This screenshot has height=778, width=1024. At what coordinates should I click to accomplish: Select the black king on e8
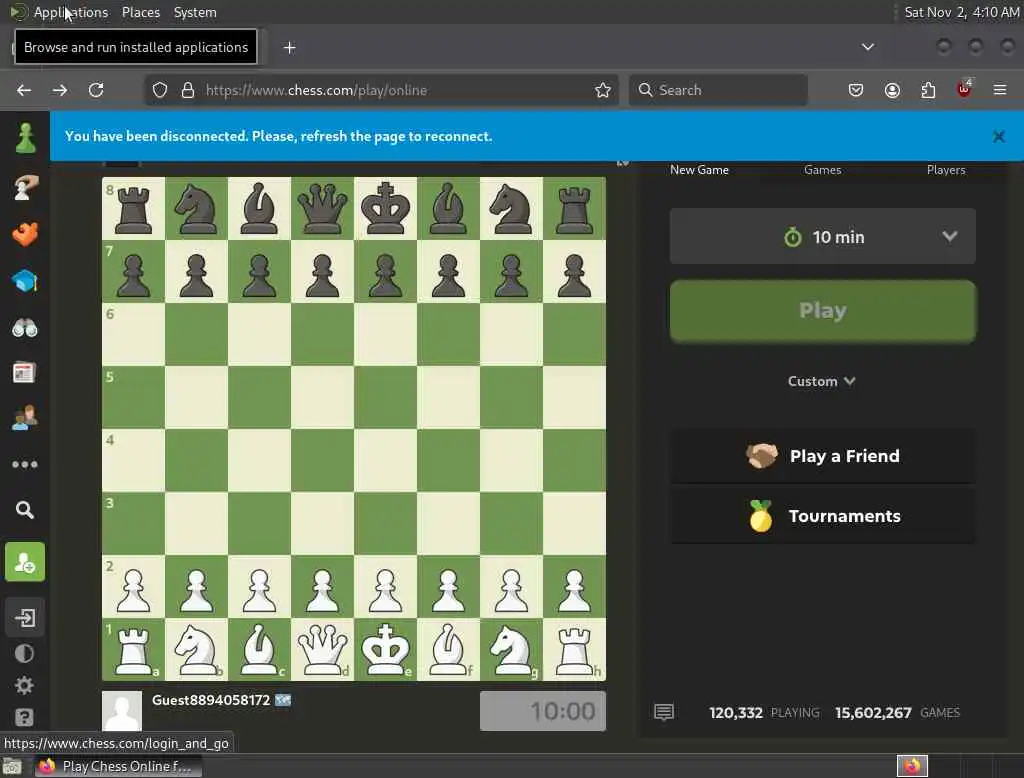tap(385, 208)
